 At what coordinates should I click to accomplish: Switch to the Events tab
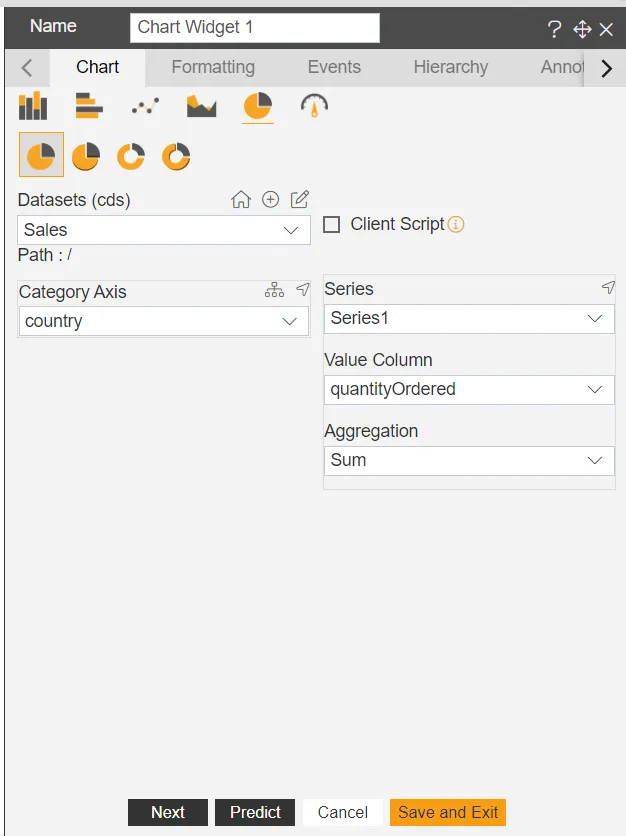pyautogui.click(x=334, y=67)
